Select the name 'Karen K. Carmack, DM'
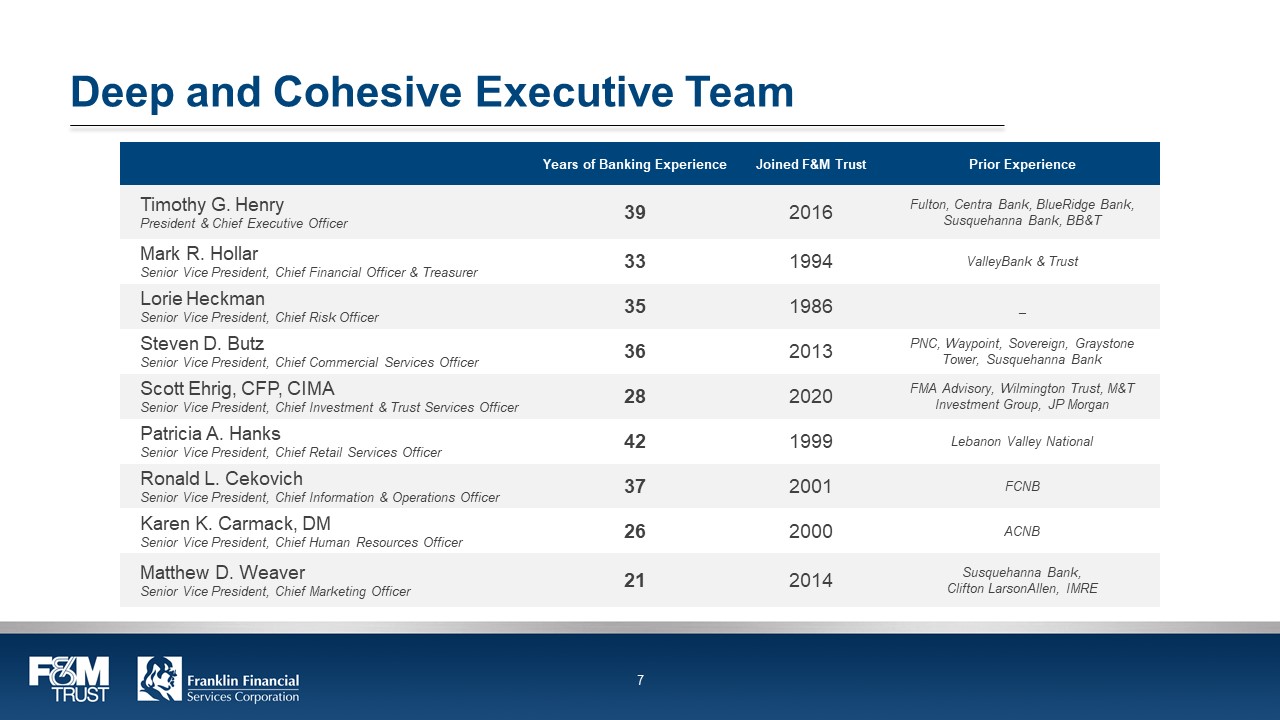This screenshot has width=1280, height=720. [236, 523]
